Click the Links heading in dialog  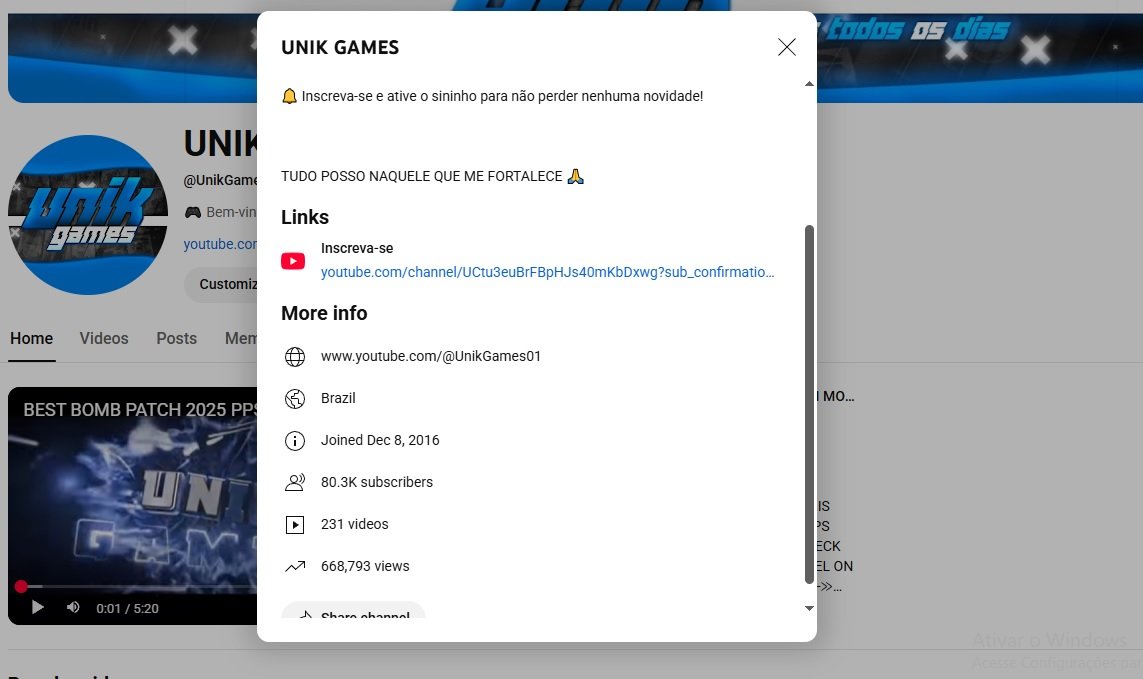(305, 217)
